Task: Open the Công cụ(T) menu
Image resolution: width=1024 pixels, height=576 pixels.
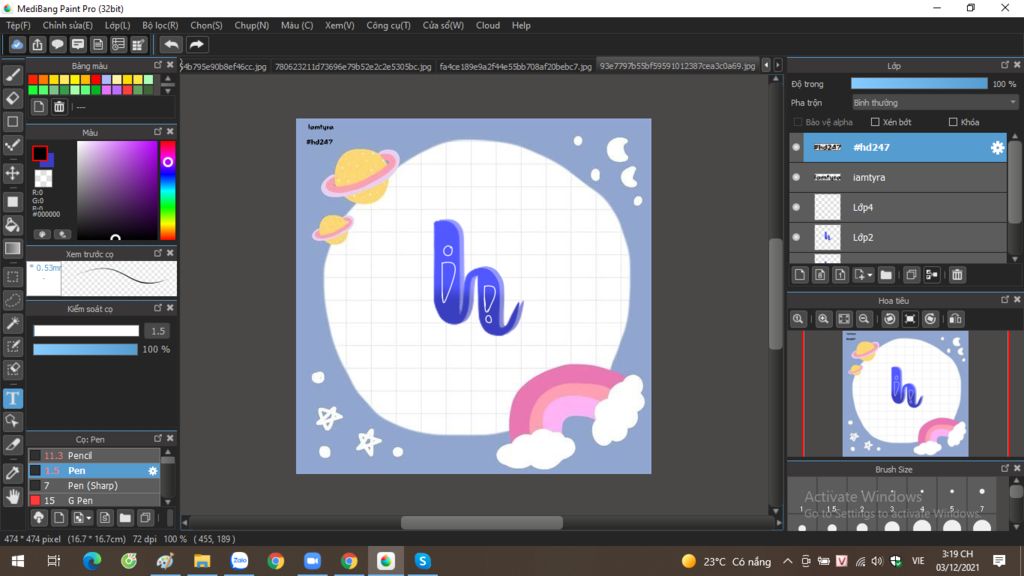Action: [389, 25]
